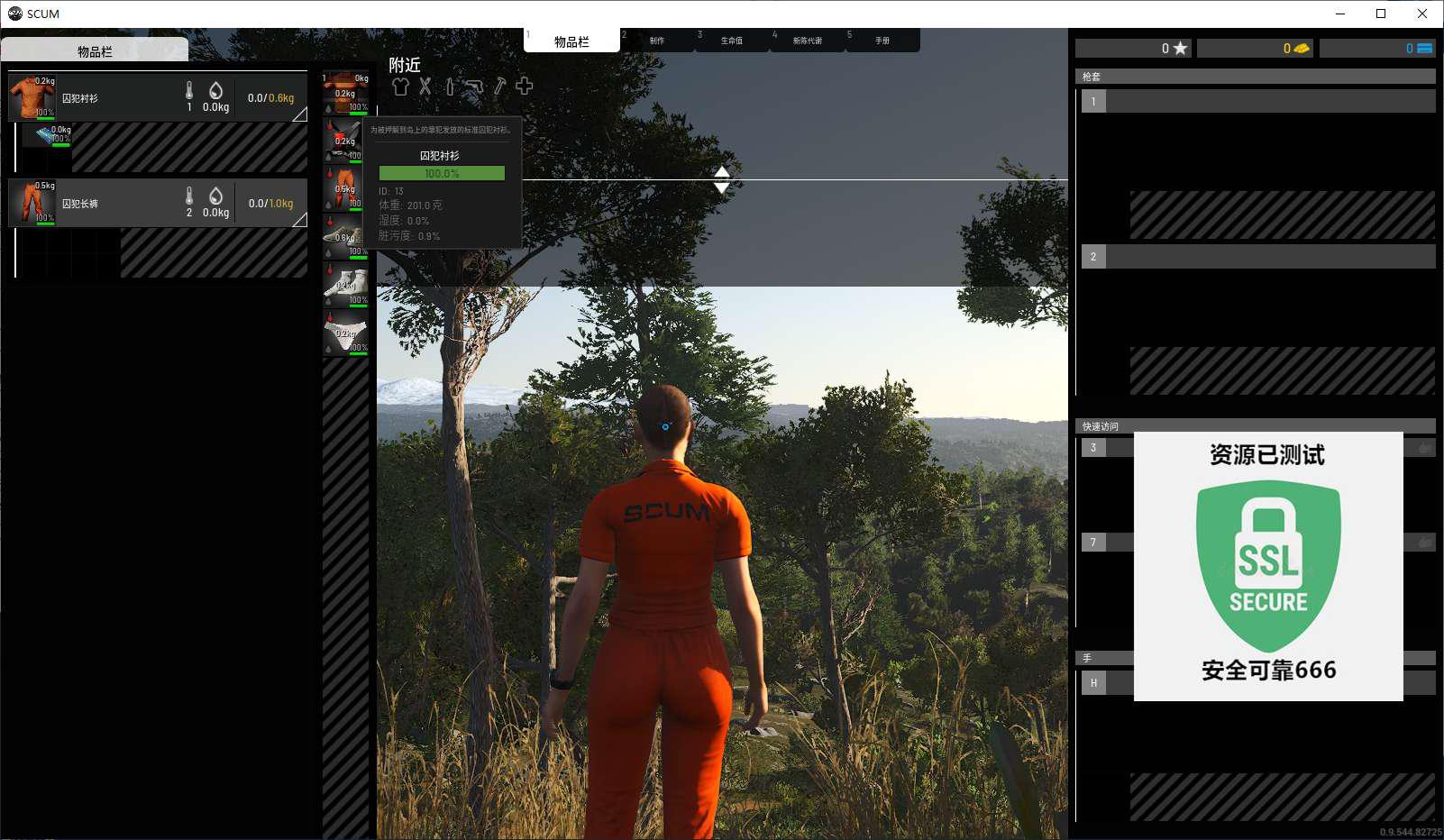Screen dimensions: 1444x840
Task: Switch to the 物品栏 inventory tab (1)
Action: 571,41
